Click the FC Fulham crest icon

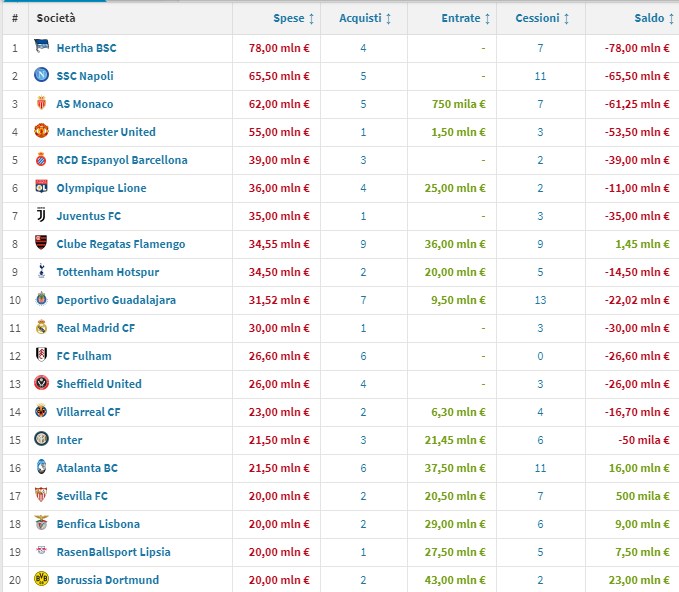42,355
